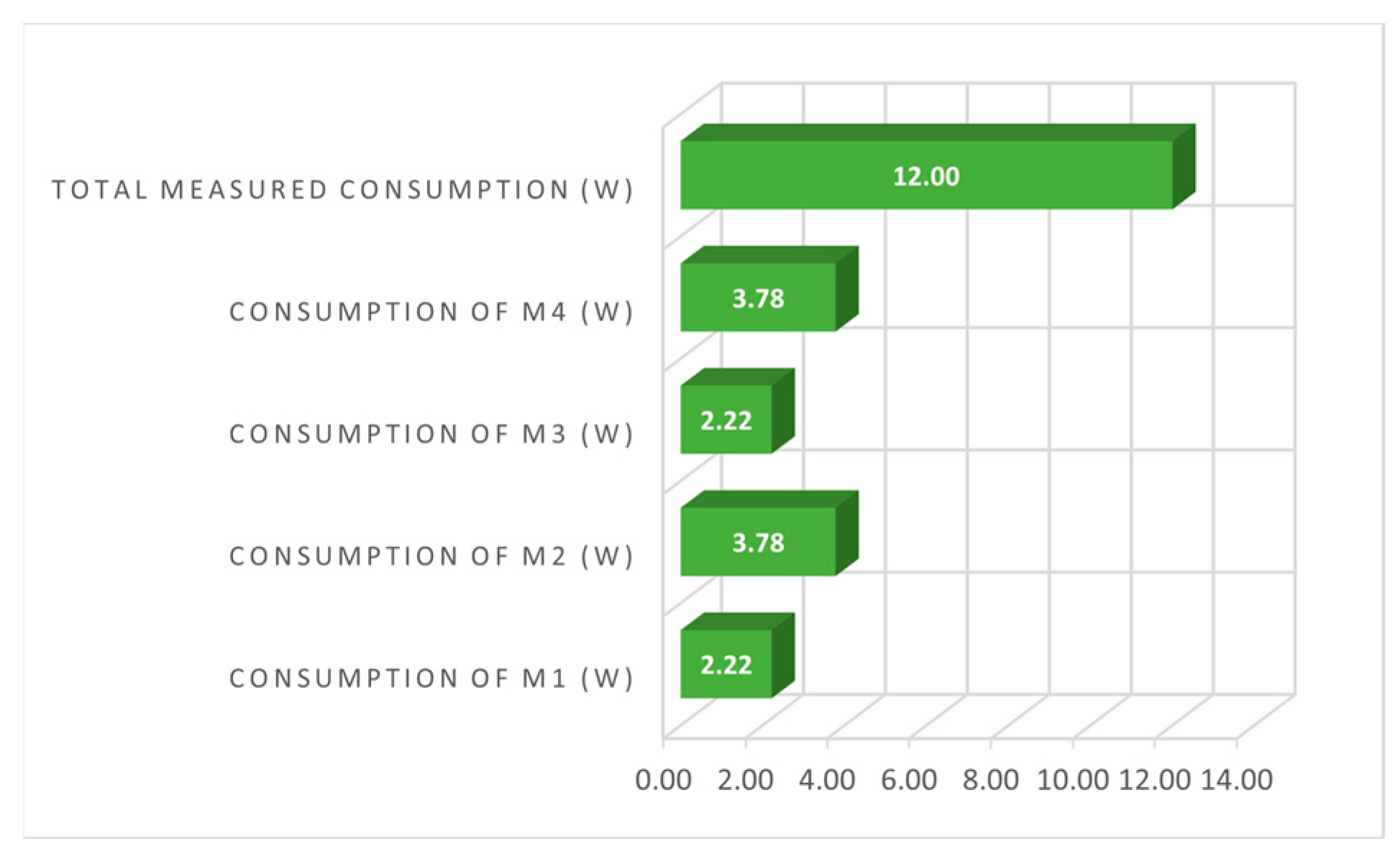The height and width of the screenshot is (859, 1400).
Task: Click the 4.00 axis tick label
Action: coord(827,780)
